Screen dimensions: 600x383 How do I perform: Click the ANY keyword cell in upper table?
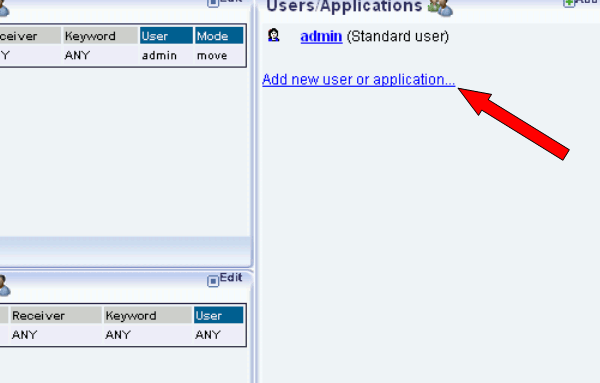tap(77, 55)
